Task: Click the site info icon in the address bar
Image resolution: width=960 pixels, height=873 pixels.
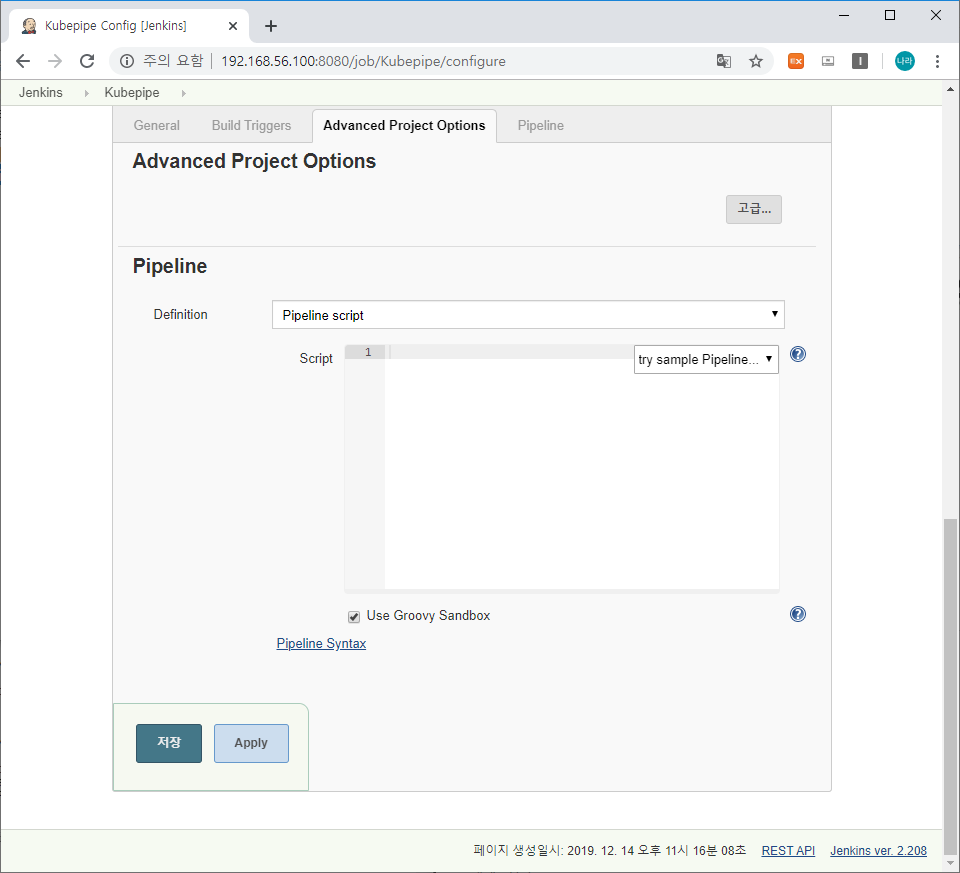Action: 127,61
